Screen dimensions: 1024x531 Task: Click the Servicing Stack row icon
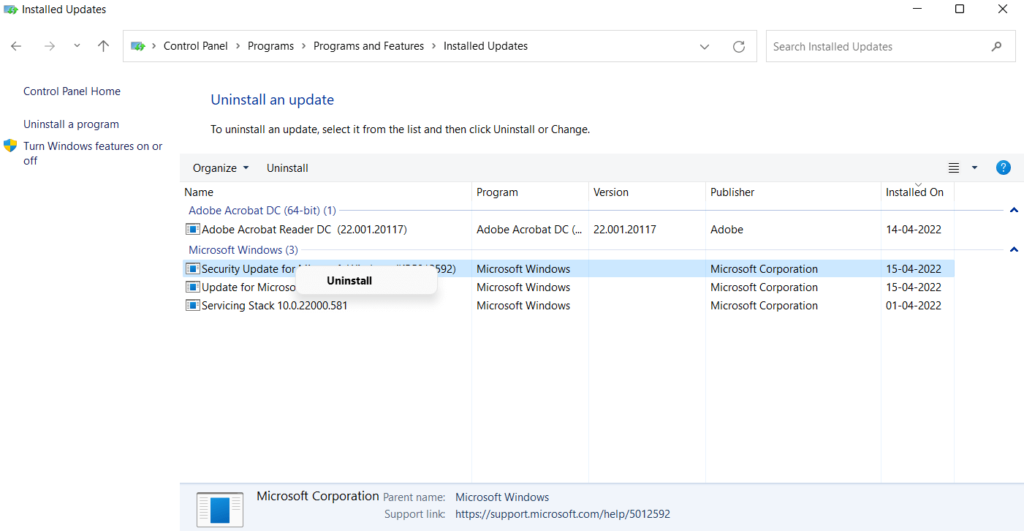pos(192,305)
